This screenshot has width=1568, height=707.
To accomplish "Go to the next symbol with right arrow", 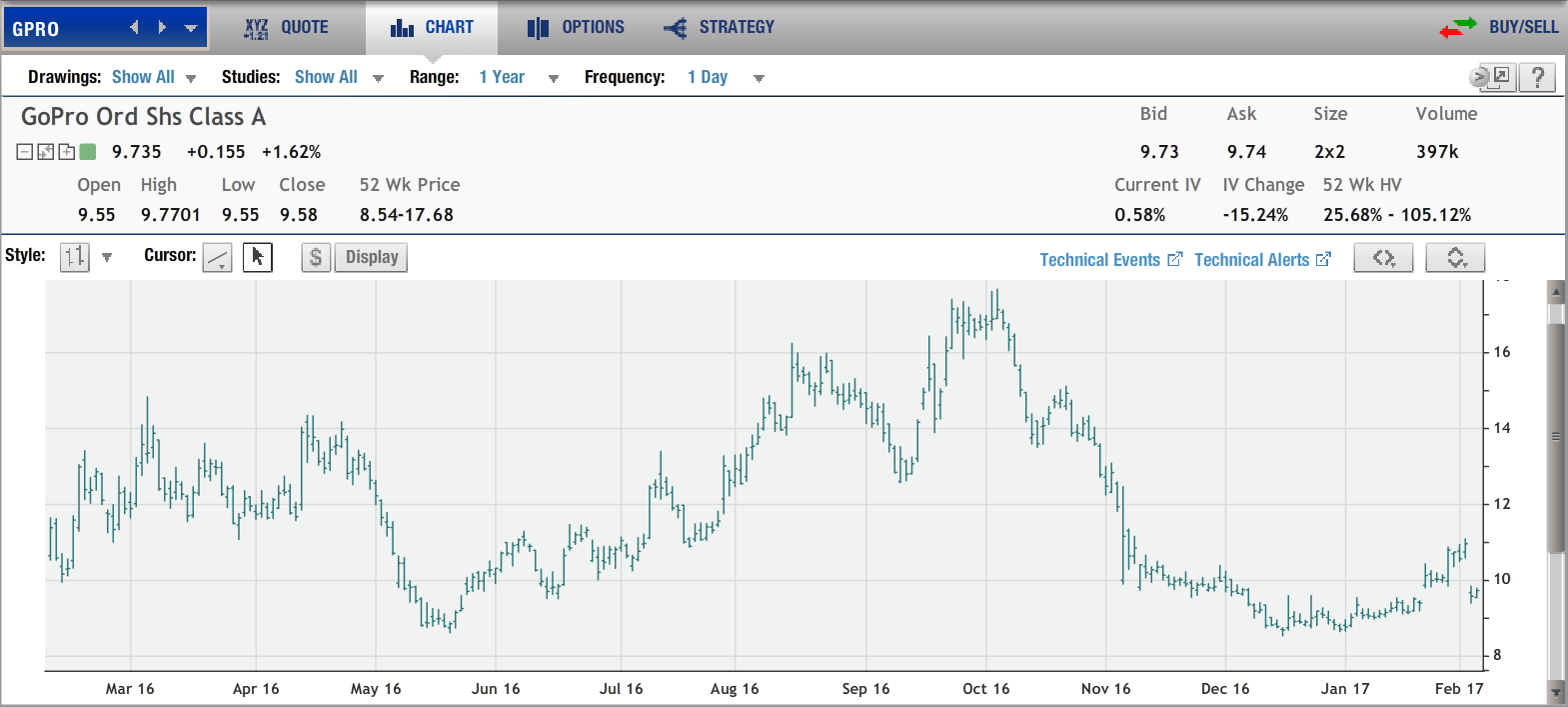I will (162, 28).
